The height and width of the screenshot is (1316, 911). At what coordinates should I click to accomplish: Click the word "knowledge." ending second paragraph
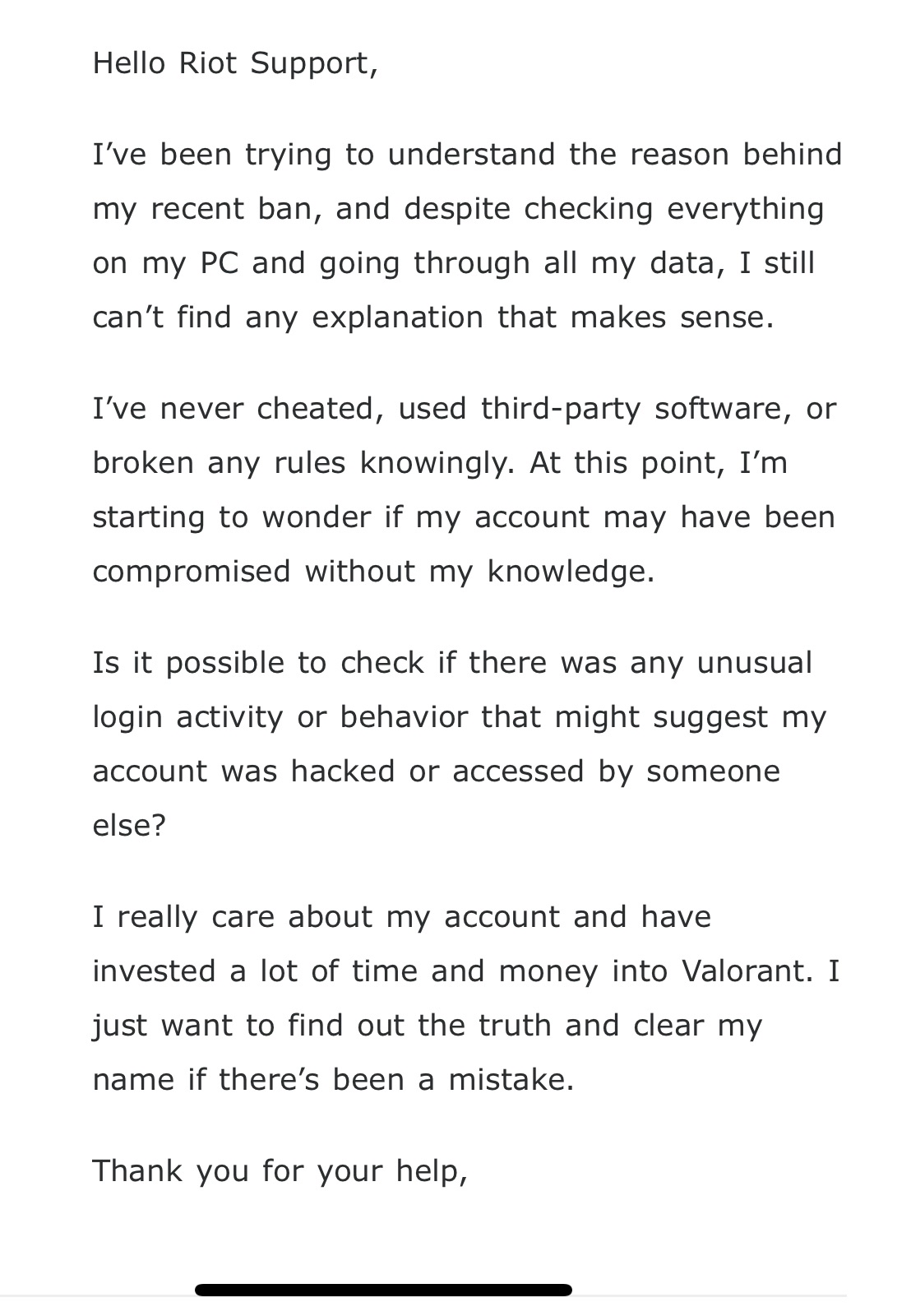[x=571, y=571]
